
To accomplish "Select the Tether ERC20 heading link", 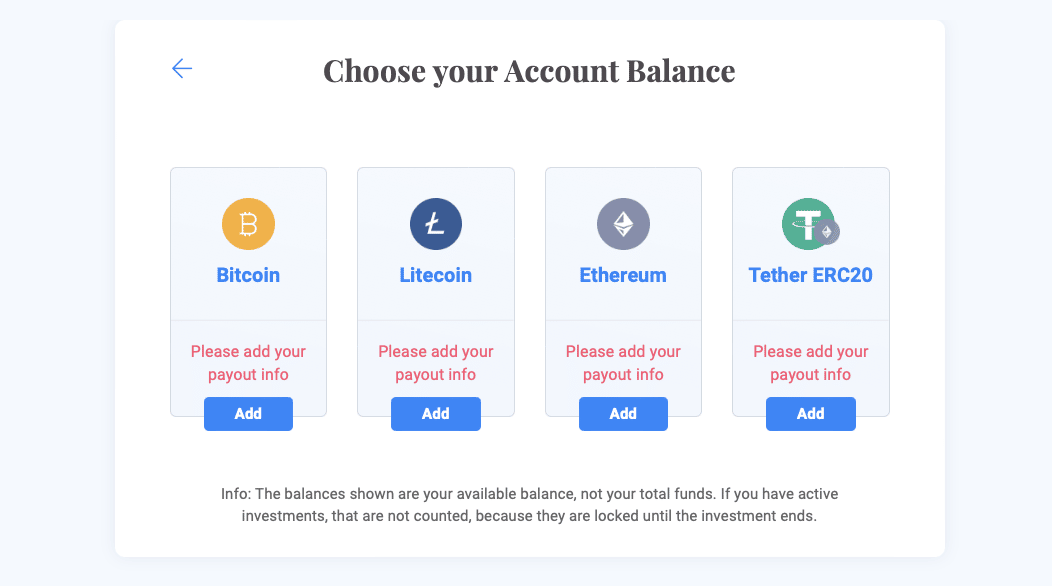I will coord(810,275).
